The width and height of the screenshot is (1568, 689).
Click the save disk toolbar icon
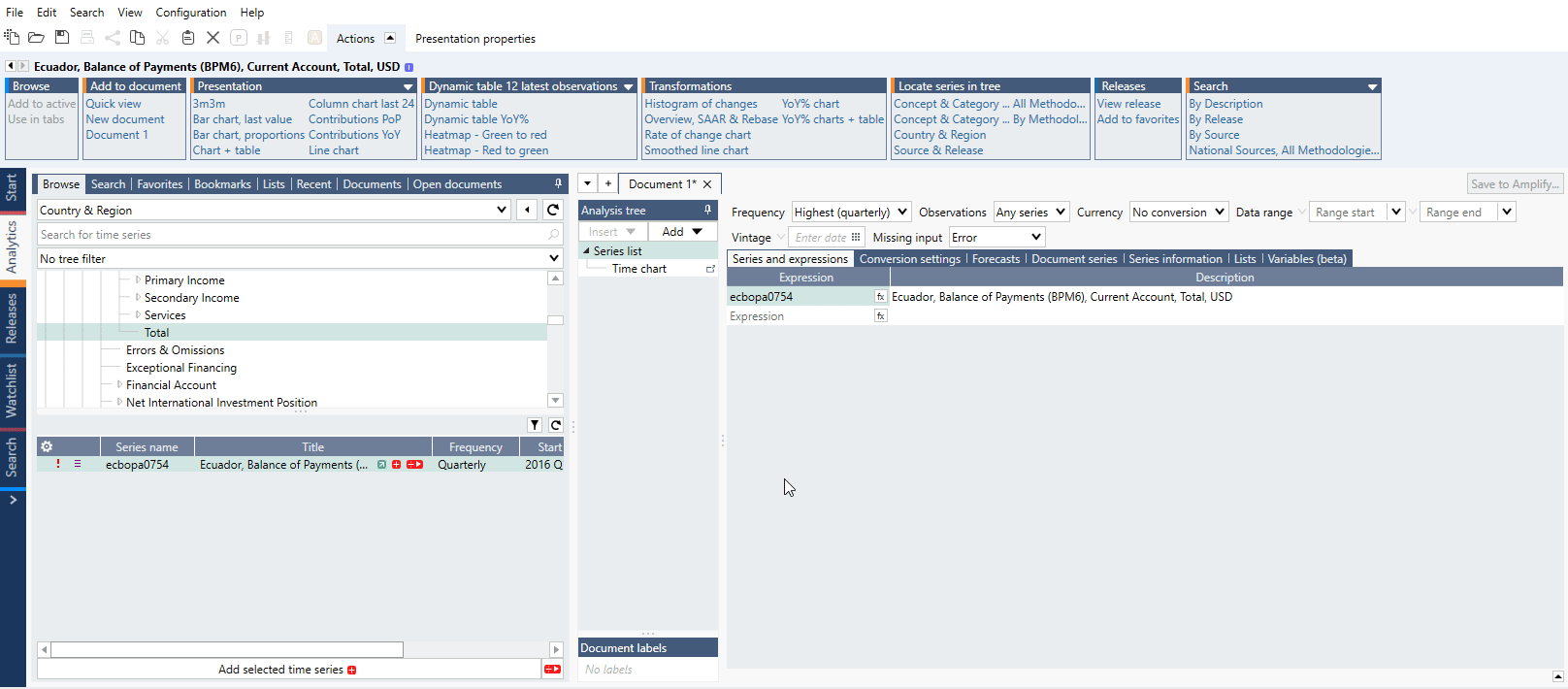(62, 38)
